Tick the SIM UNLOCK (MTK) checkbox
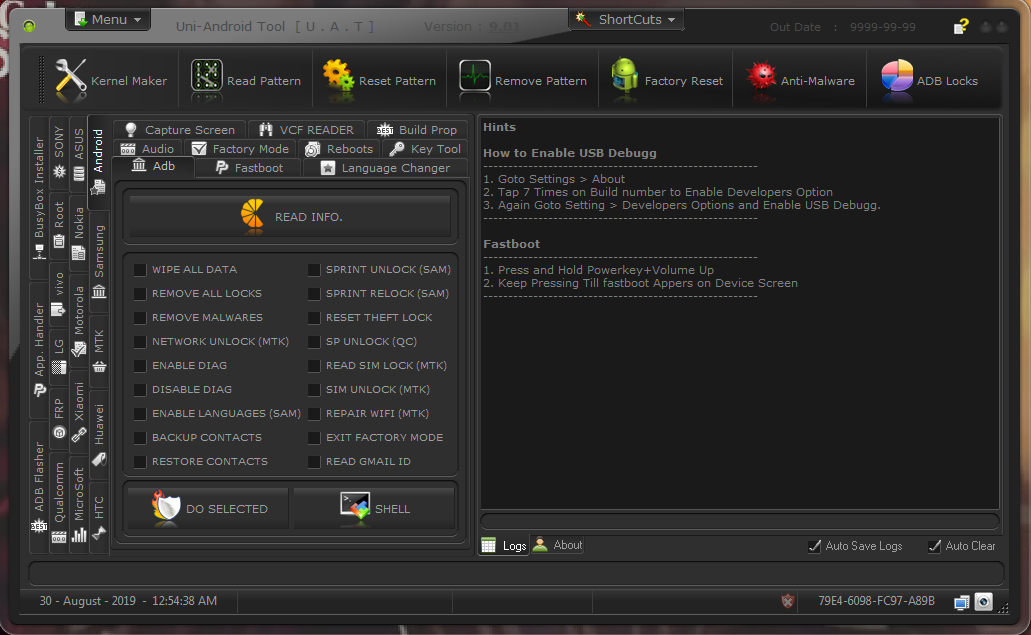 (314, 389)
